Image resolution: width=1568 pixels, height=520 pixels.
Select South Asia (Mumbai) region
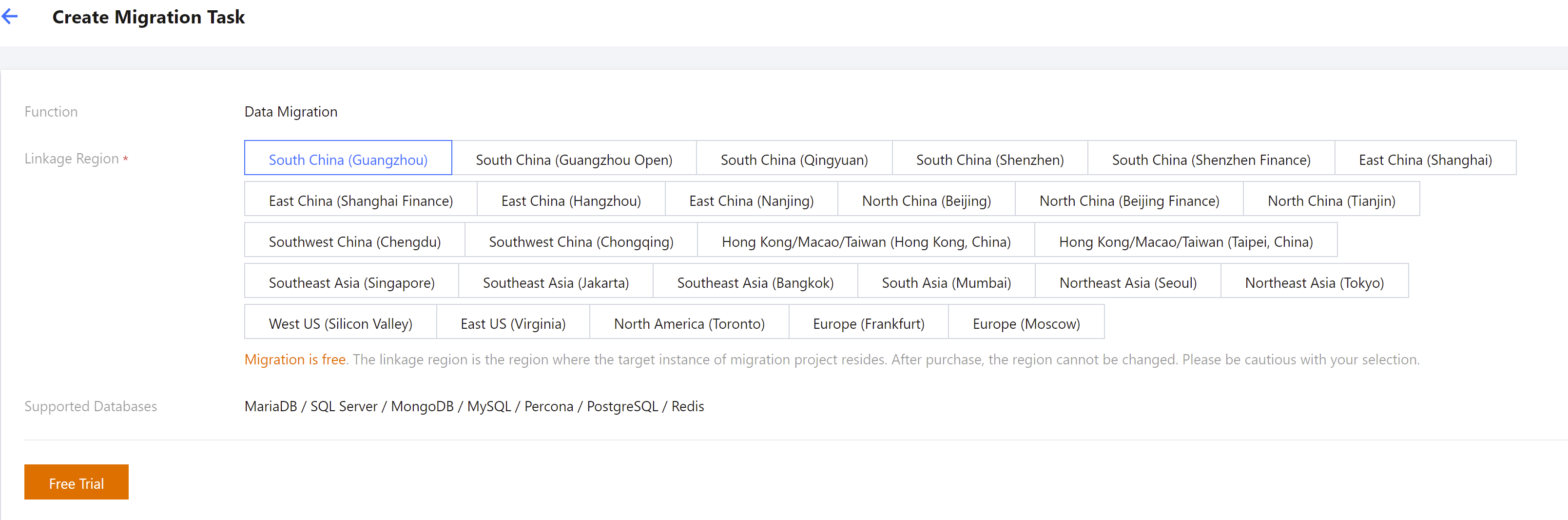(947, 280)
